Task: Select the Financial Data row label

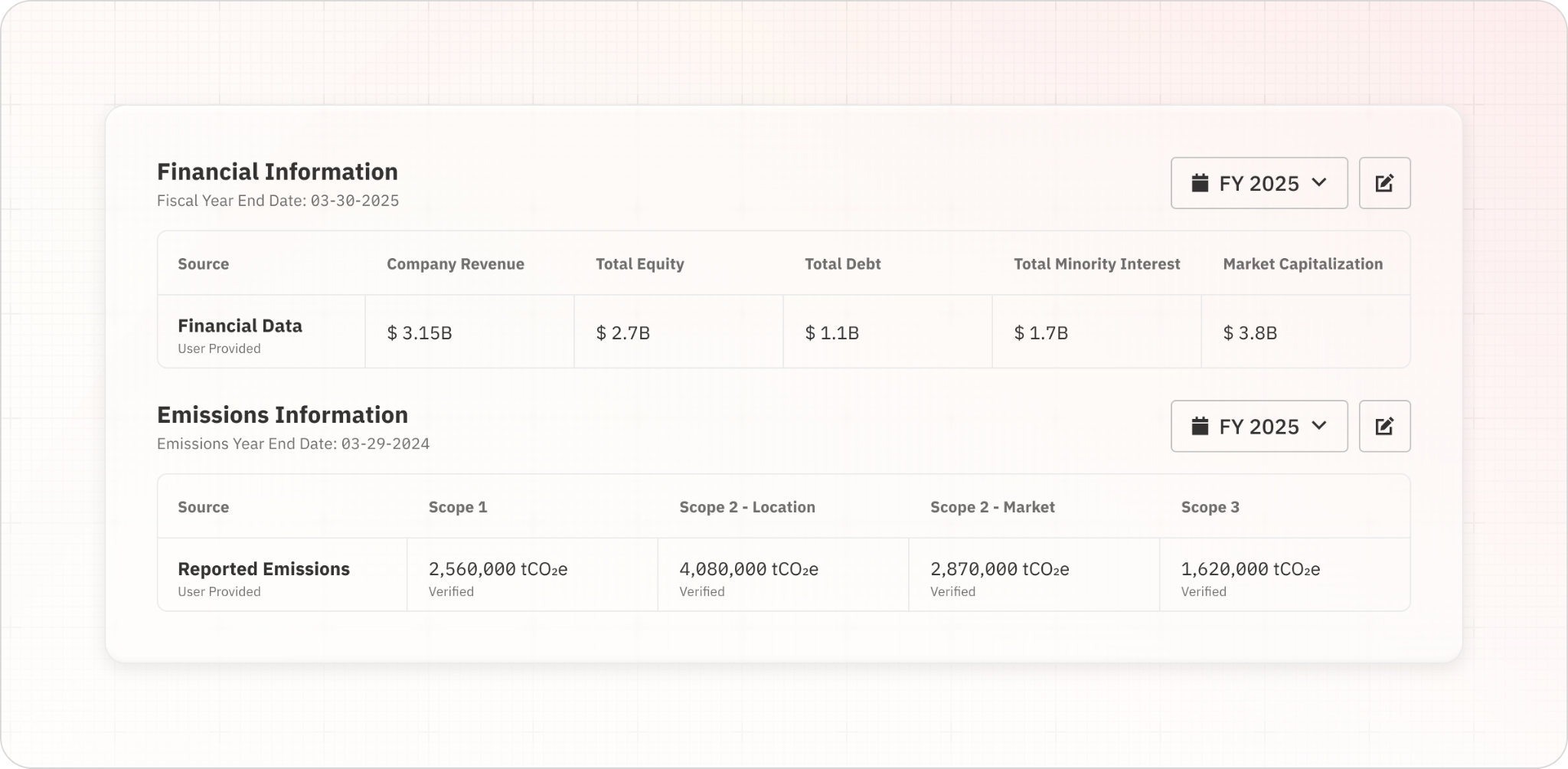Action: coord(240,326)
